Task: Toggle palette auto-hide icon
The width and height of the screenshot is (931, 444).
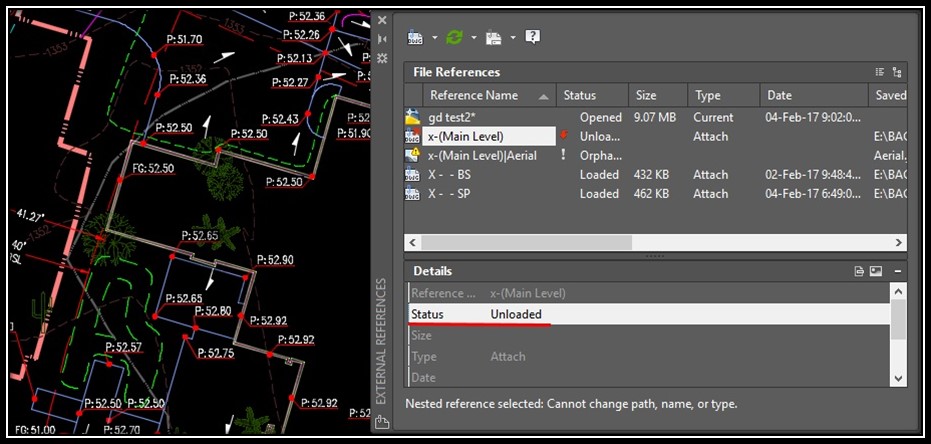Action: [x=382, y=39]
